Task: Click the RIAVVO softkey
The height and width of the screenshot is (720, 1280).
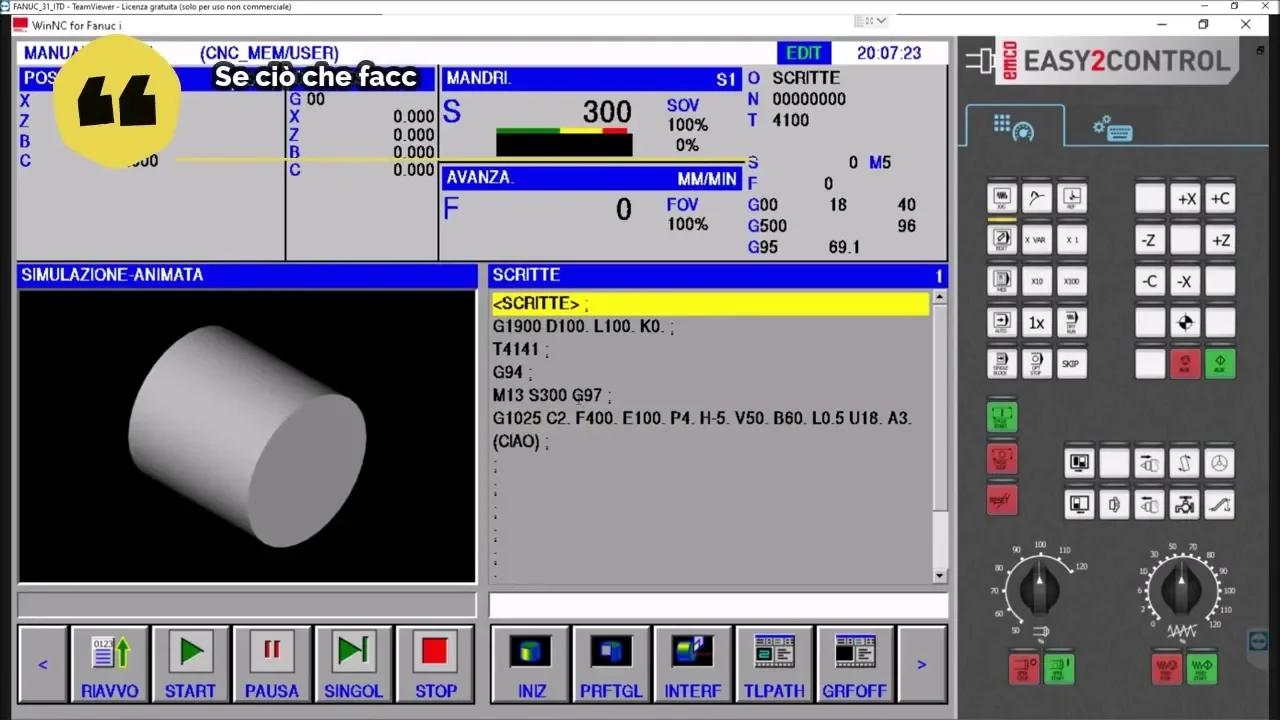Action: [109, 664]
